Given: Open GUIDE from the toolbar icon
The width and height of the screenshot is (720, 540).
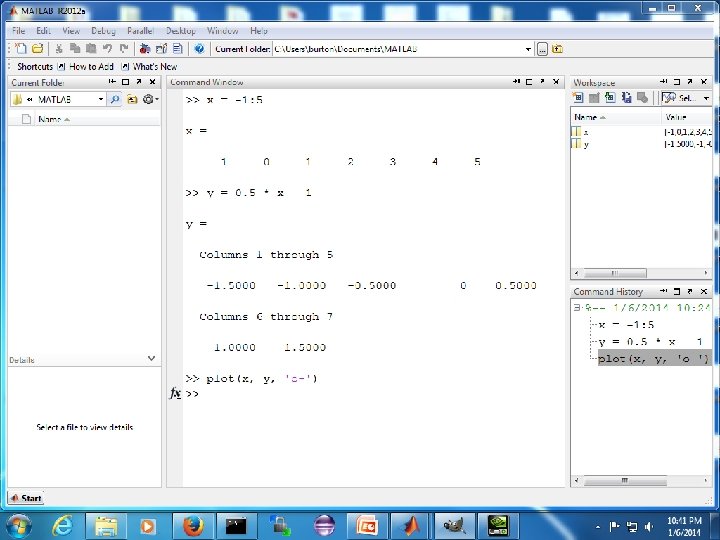Looking at the screenshot, I should (161, 48).
